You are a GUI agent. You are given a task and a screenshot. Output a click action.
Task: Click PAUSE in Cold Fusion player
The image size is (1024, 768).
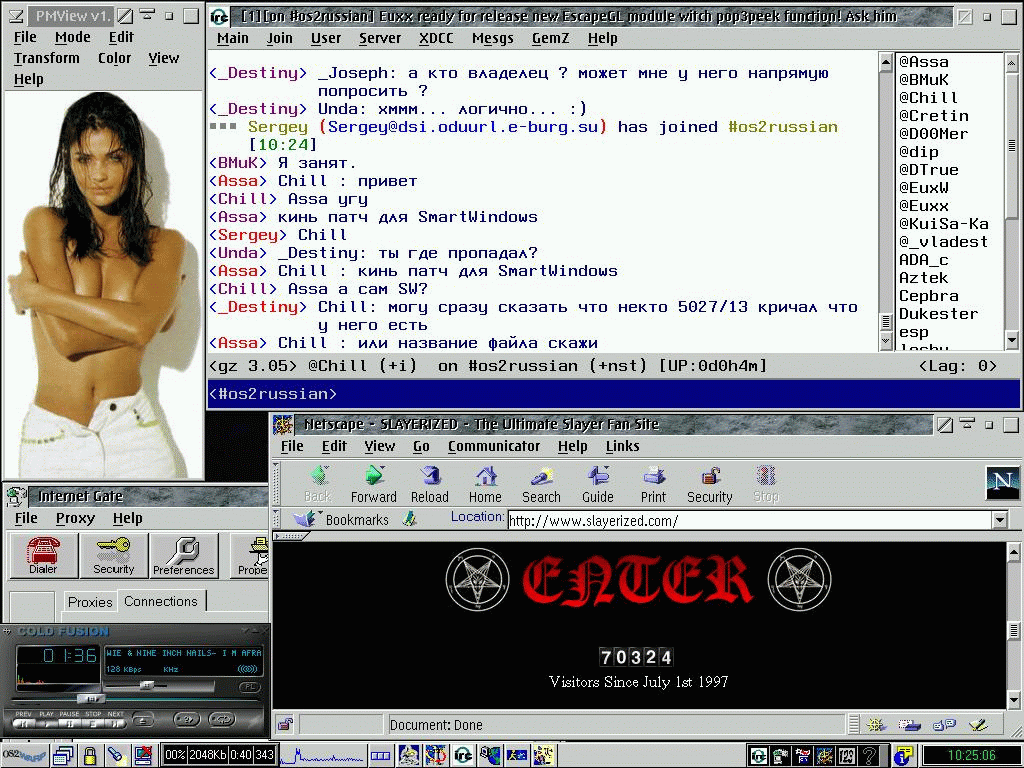70,723
